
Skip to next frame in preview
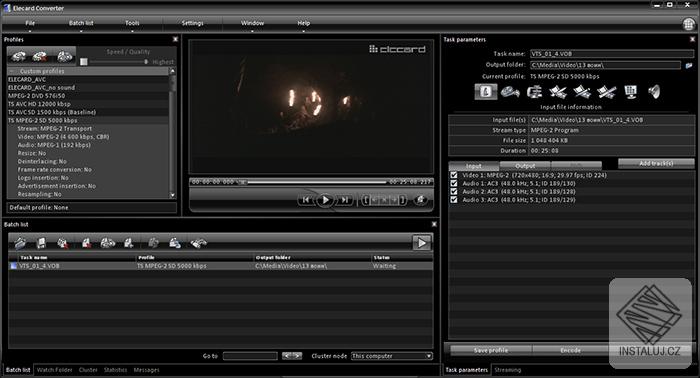pyautogui.click(x=344, y=200)
